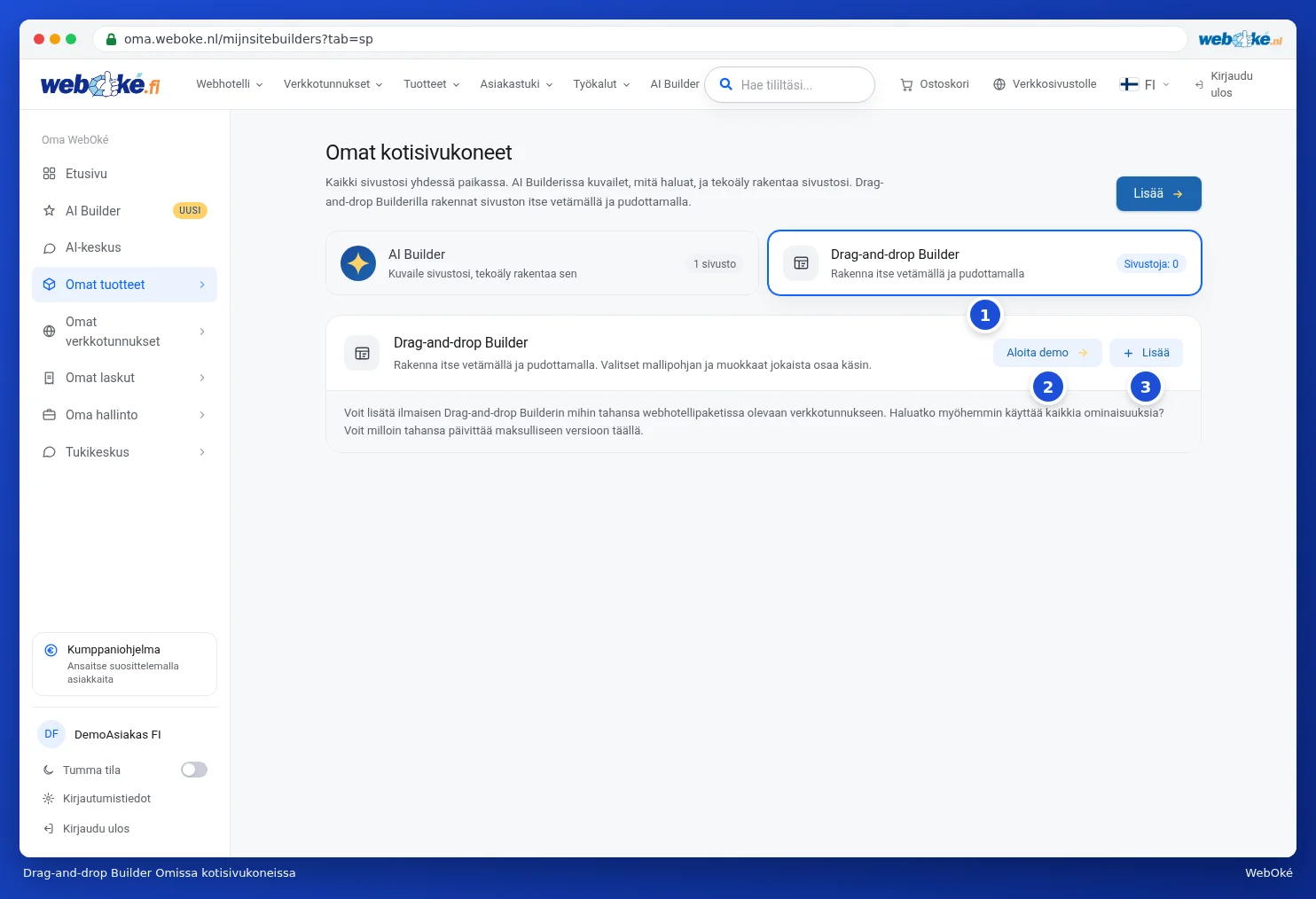Click the WebOké.fi logo in header
The image size is (1316, 899).
coord(100,84)
